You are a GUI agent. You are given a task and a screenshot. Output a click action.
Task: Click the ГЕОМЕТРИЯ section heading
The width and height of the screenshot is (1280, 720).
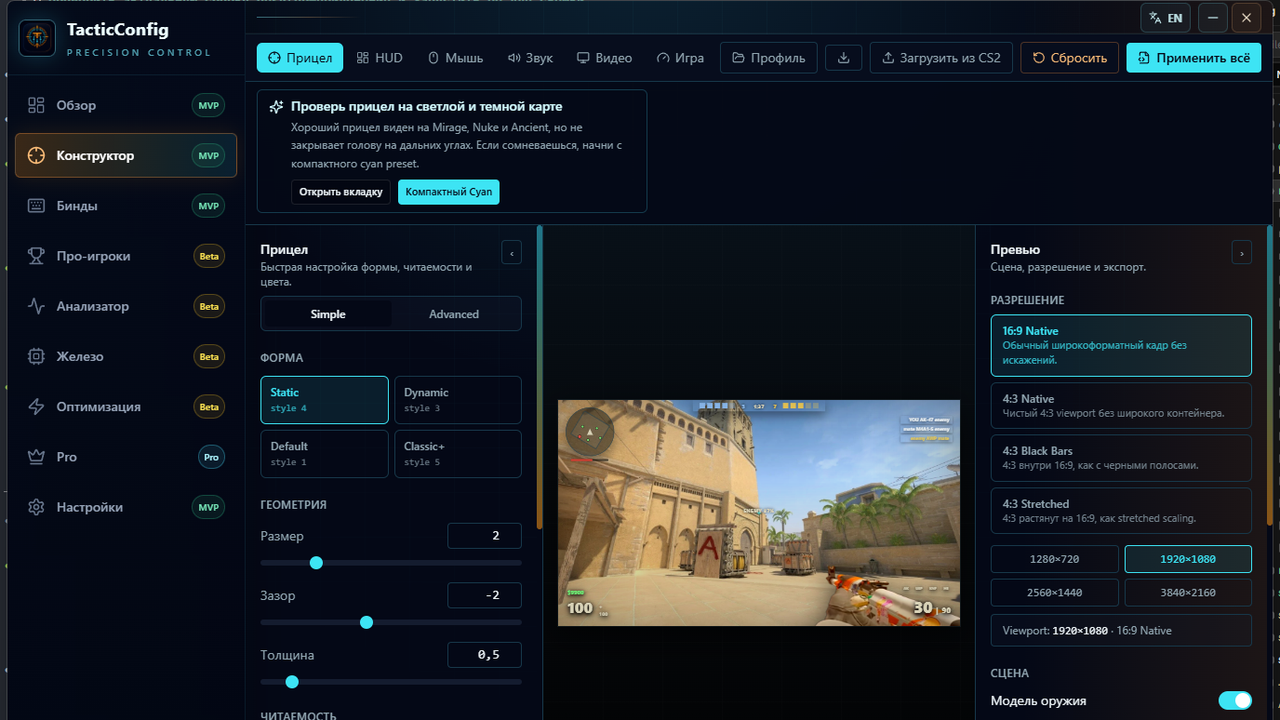coord(293,505)
